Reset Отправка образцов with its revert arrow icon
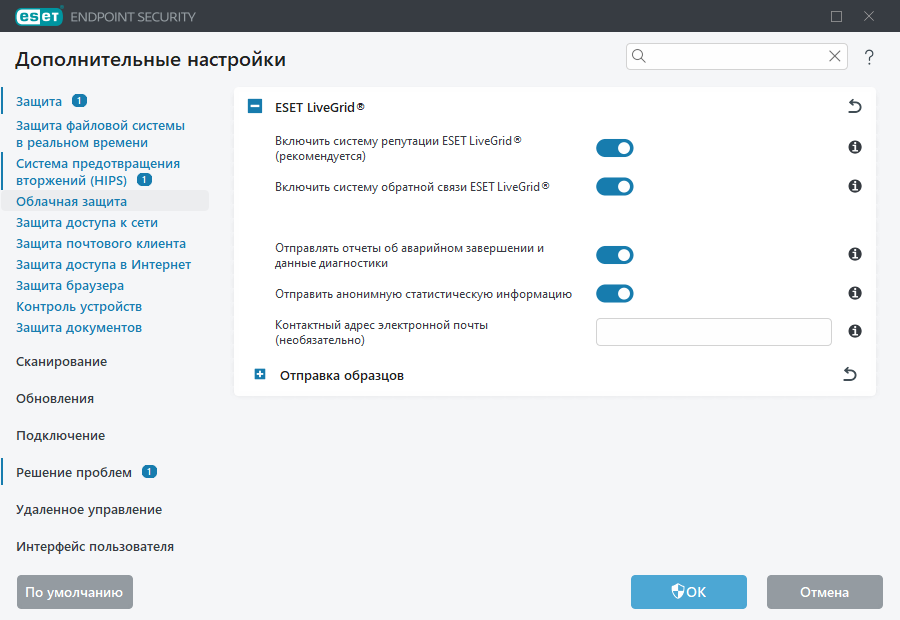This screenshot has width=900, height=620. [x=849, y=373]
